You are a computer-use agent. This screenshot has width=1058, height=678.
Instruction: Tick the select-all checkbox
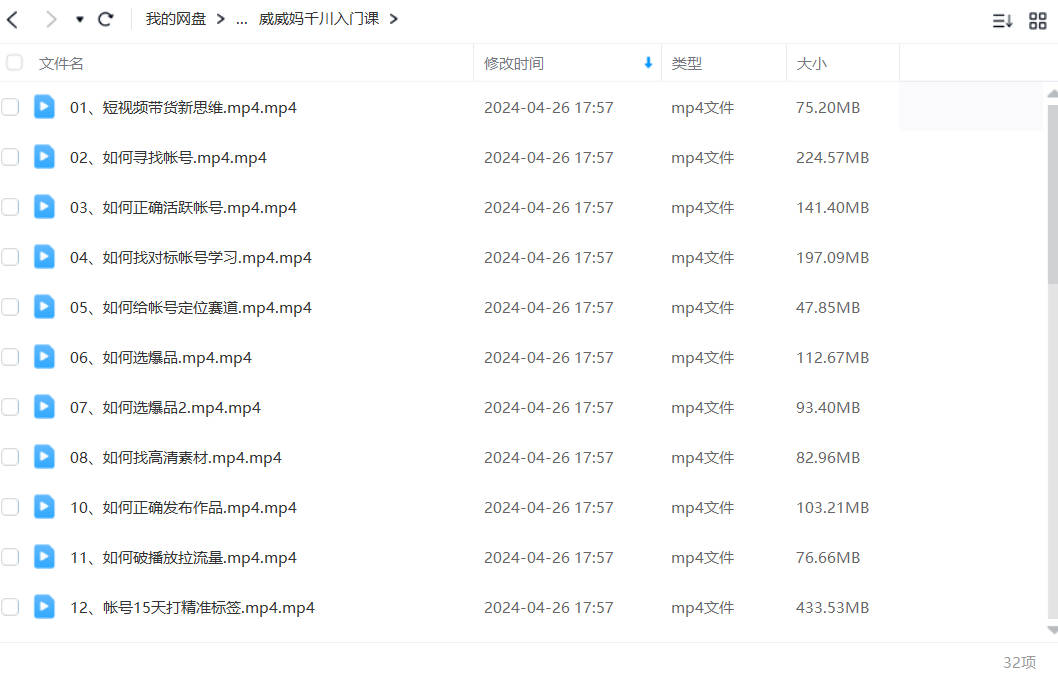14,63
